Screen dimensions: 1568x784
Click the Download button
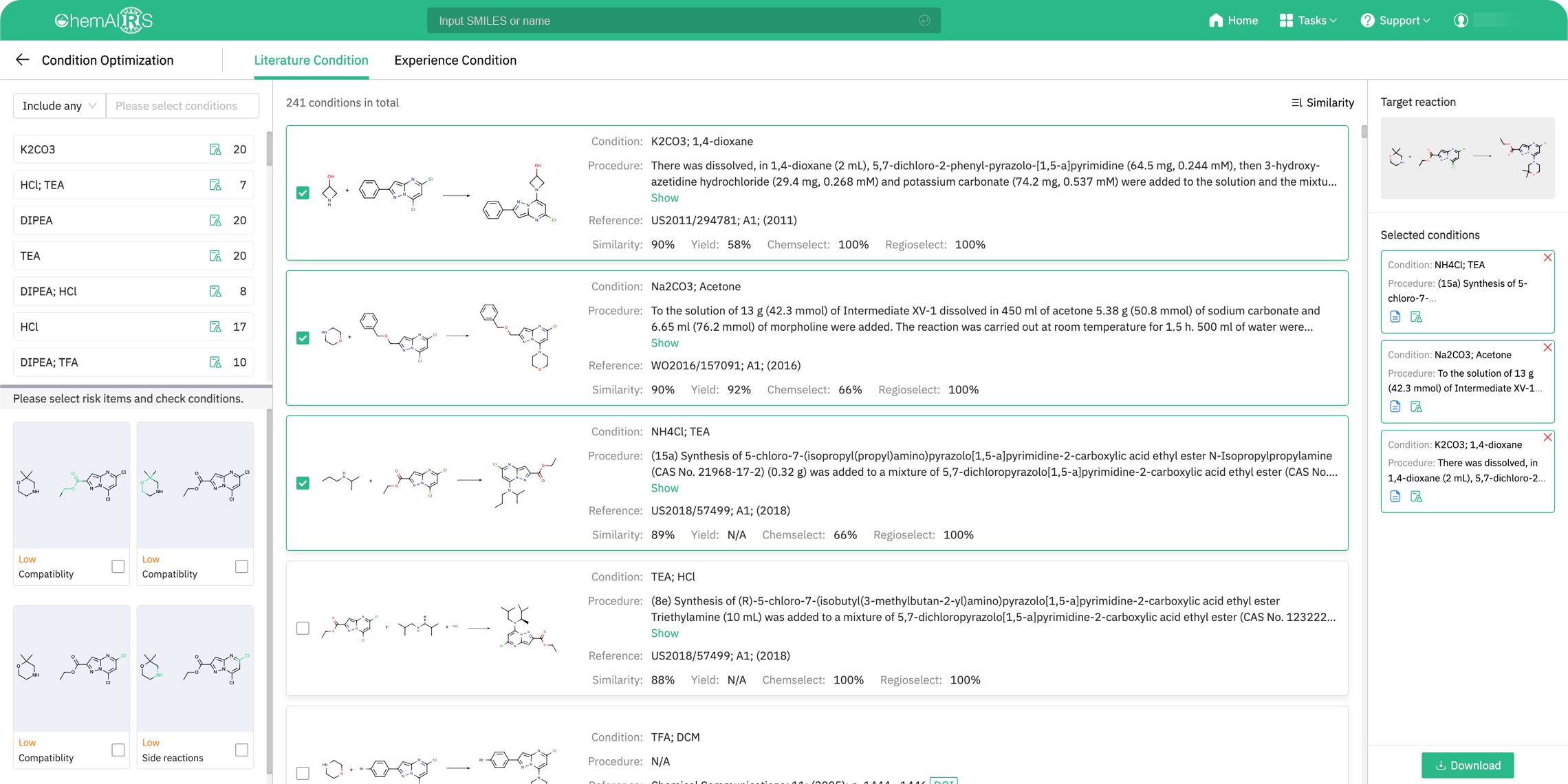coord(1467,765)
